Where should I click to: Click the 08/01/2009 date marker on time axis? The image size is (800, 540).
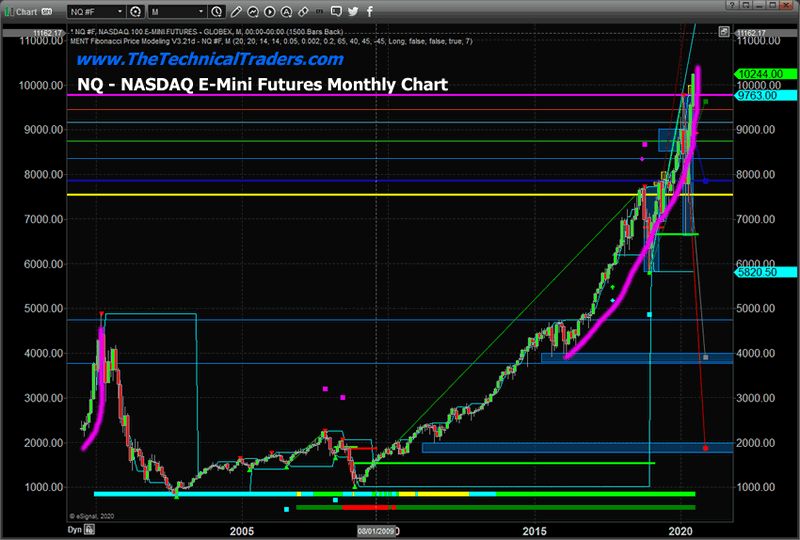click(x=376, y=531)
